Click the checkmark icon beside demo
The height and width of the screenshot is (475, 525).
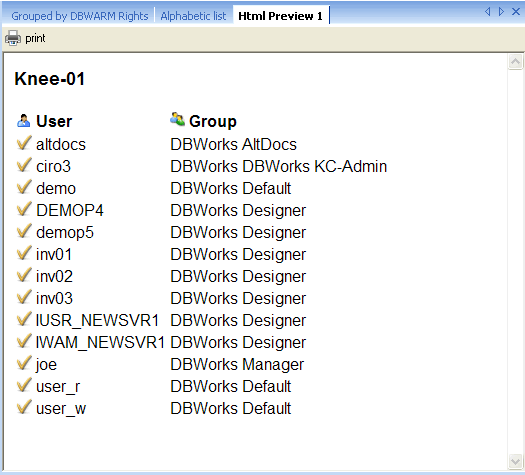pyautogui.click(x=24, y=187)
